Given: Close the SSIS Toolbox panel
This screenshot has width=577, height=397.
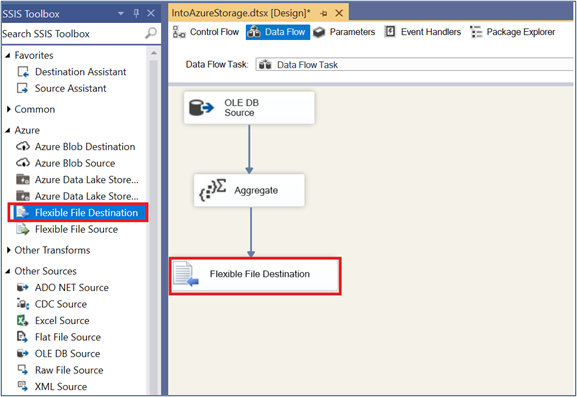Looking at the screenshot, I should pyautogui.click(x=151, y=13).
